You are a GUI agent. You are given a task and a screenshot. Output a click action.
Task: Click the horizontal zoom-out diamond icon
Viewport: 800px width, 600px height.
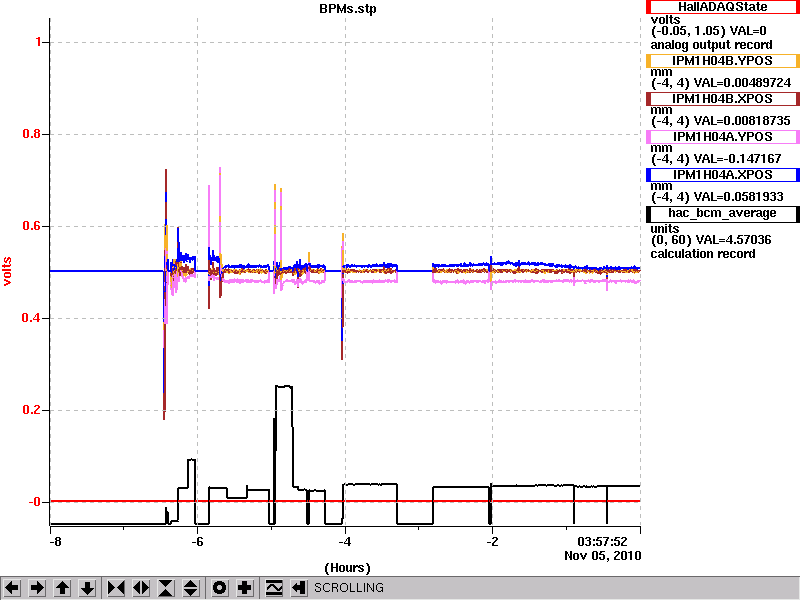[x=141, y=588]
